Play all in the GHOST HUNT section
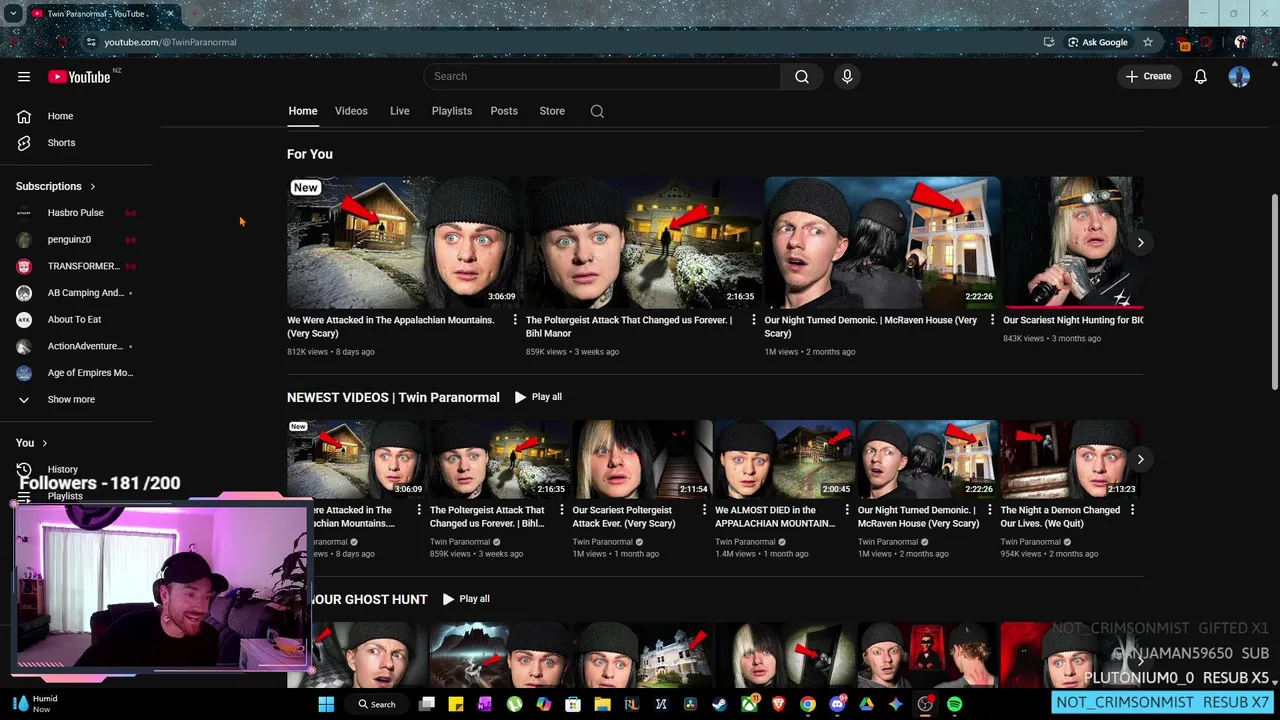 pyautogui.click(x=466, y=599)
